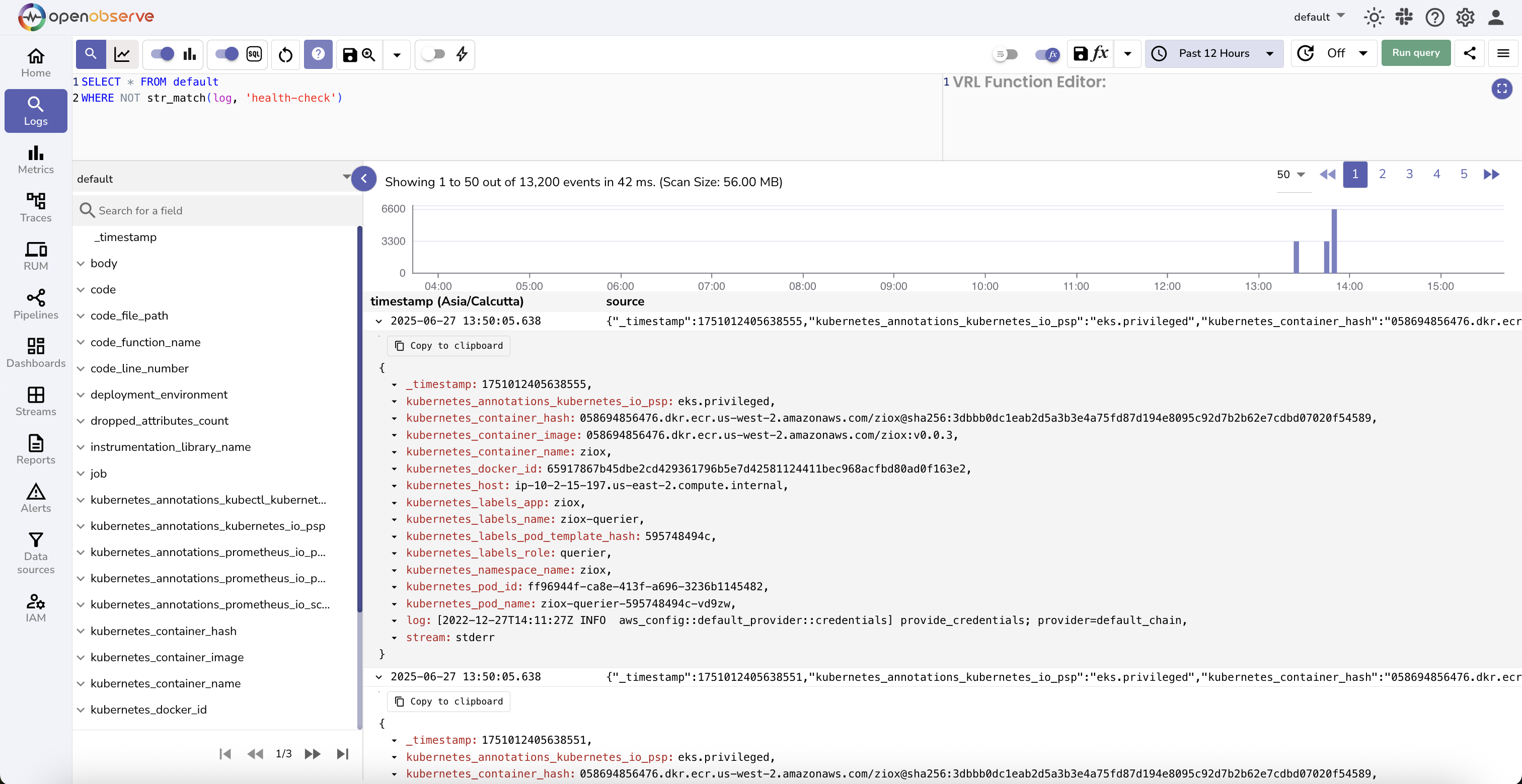Open the Traces view
Image resolution: width=1522 pixels, height=784 pixels.
coord(35,208)
